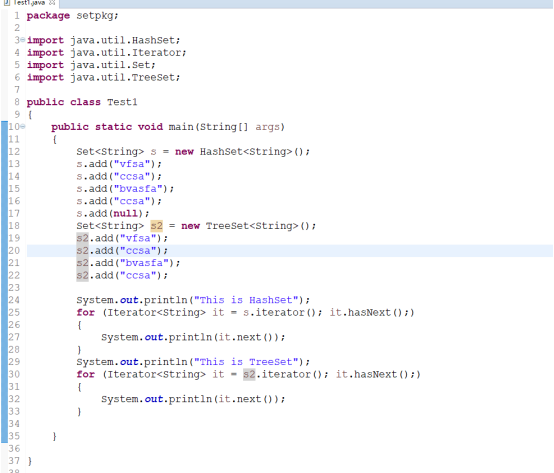554x473 pixels.
Task: Click the s.add("vfsa") statement on line 13
Action: click(x=119, y=164)
